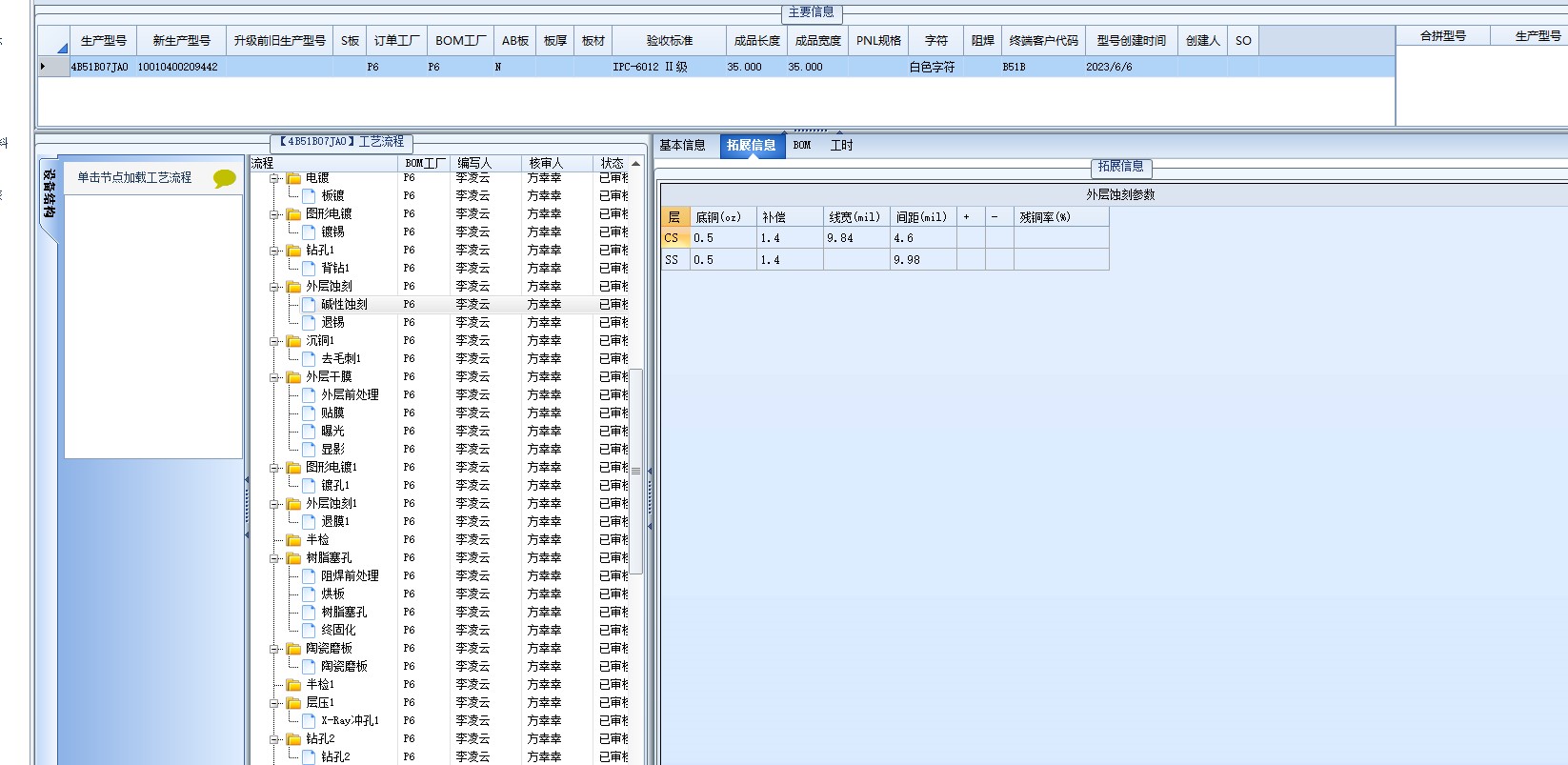Click the 间距 cell 9.98 in SS row

(x=923, y=259)
